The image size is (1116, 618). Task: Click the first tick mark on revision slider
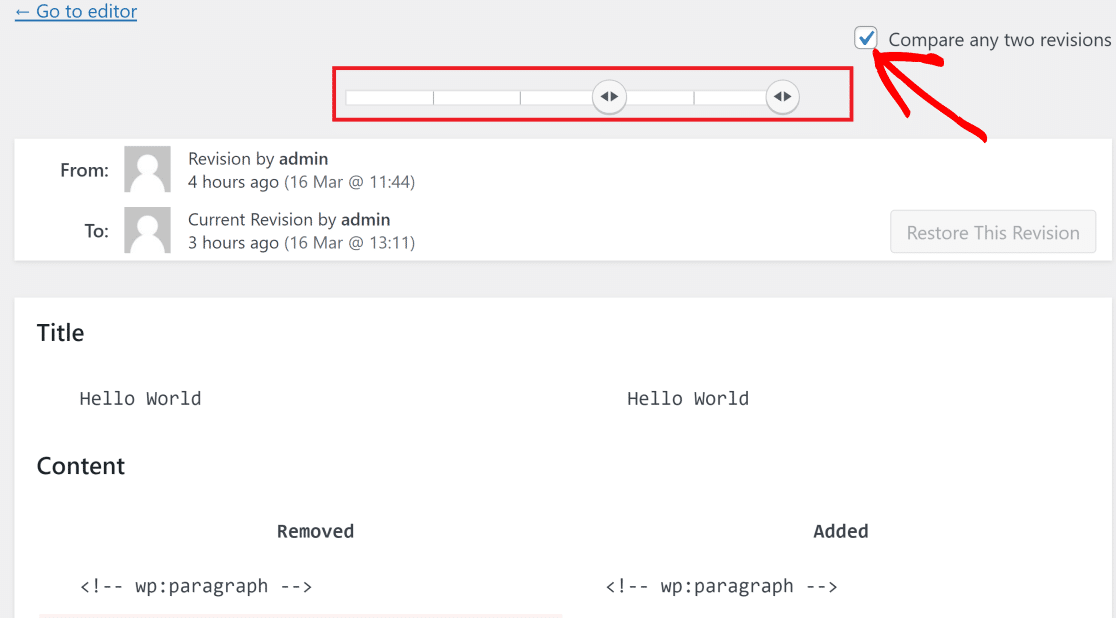click(x=433, y=98)
